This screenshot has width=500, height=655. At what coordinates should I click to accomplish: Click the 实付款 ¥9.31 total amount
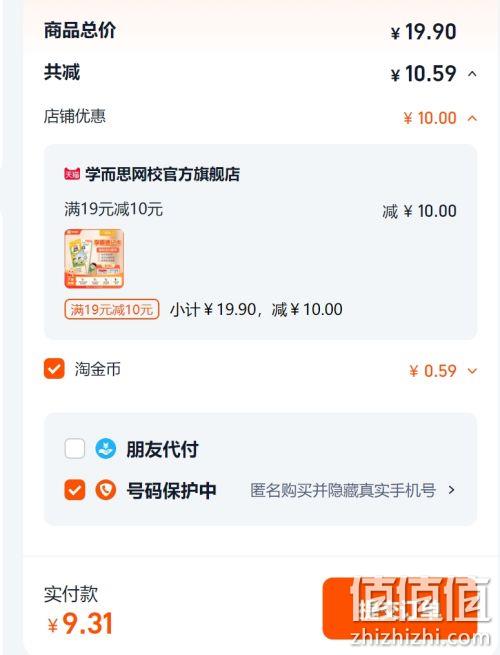coord(80,624)
